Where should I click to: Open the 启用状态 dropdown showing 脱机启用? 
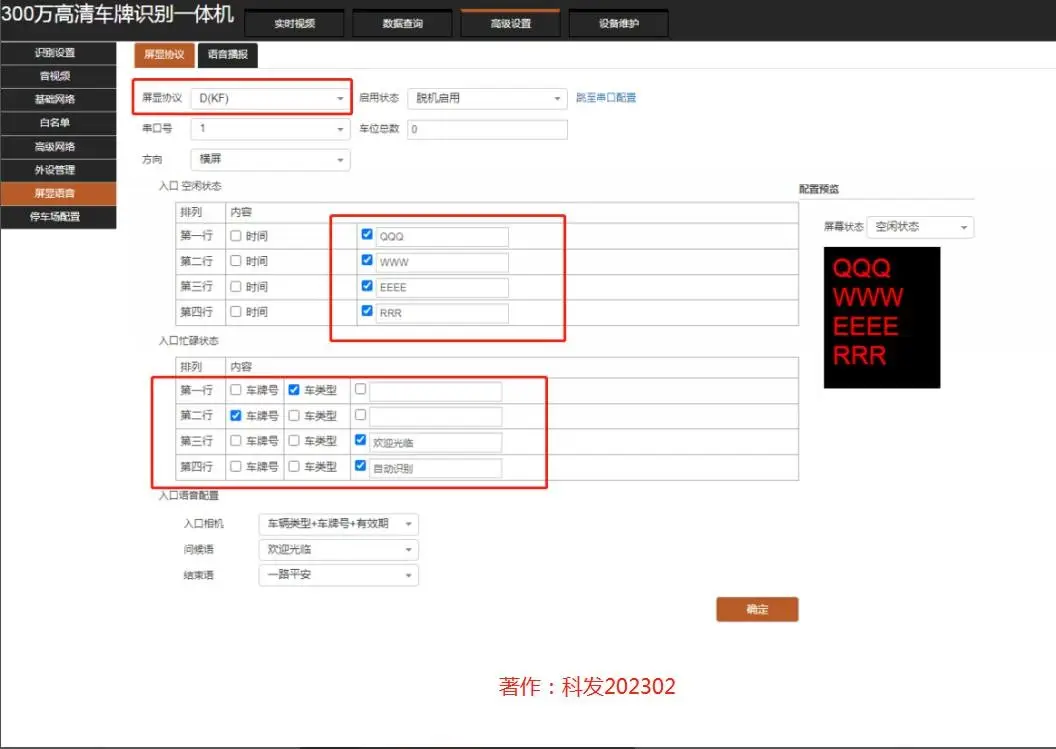pyautogui.click(x=487, y=98)
